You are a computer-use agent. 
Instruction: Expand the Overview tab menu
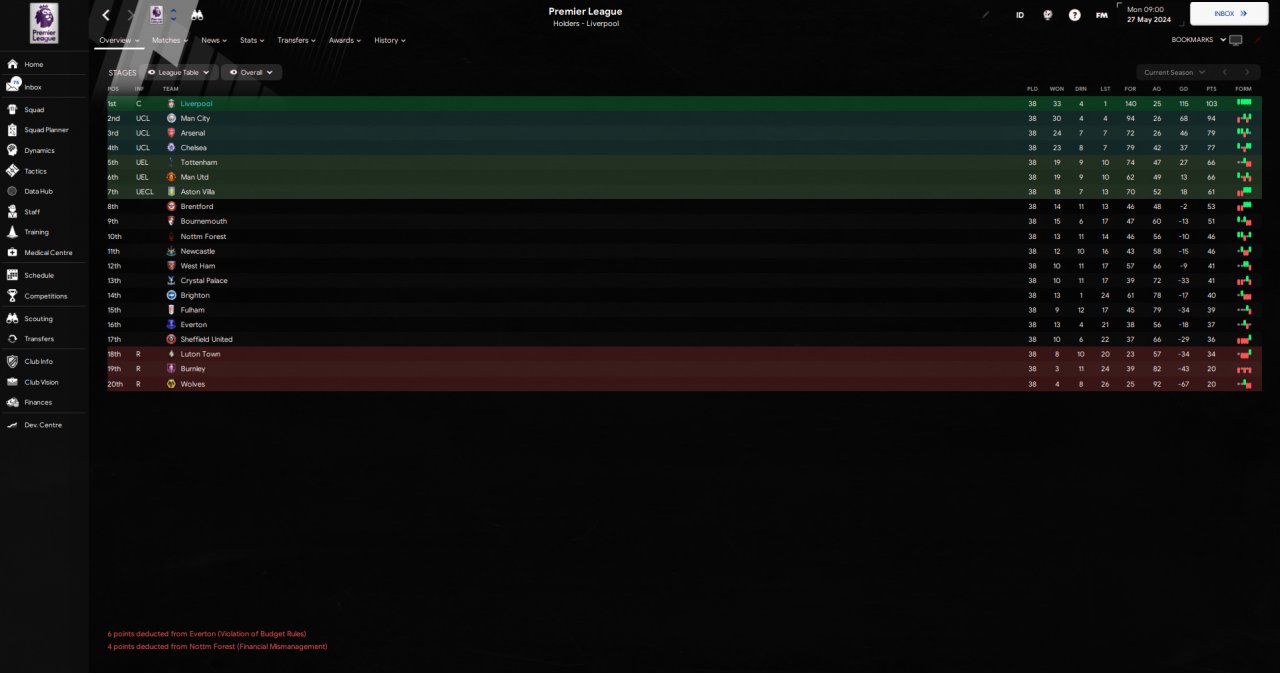coord(119,40)
